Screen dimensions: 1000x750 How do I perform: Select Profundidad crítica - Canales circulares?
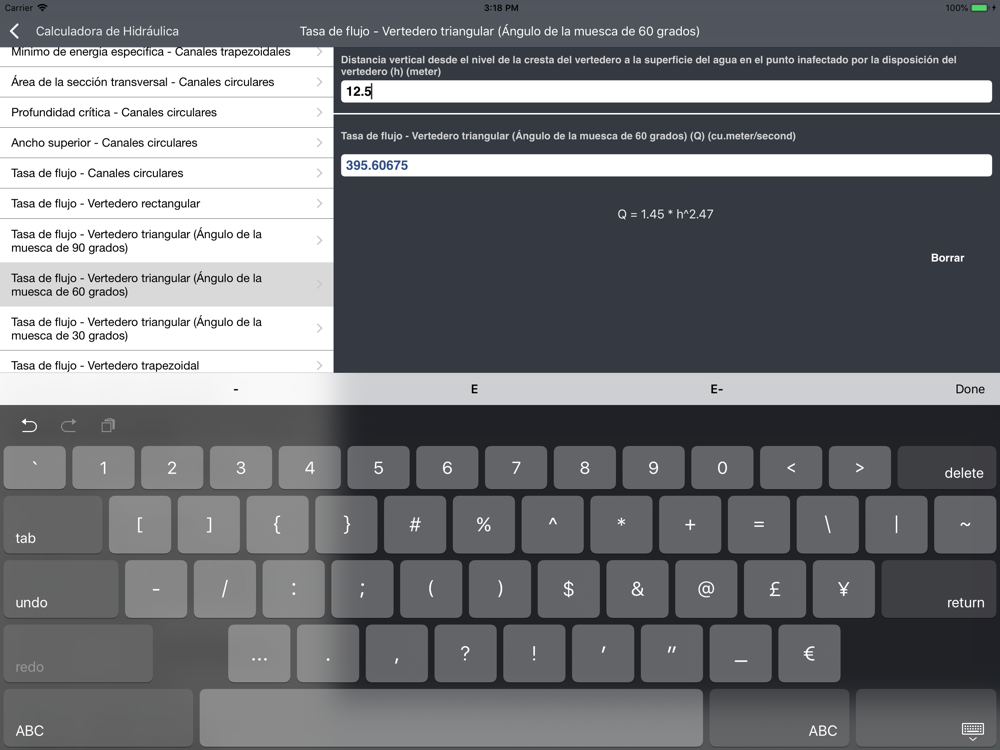coord(166,112)
